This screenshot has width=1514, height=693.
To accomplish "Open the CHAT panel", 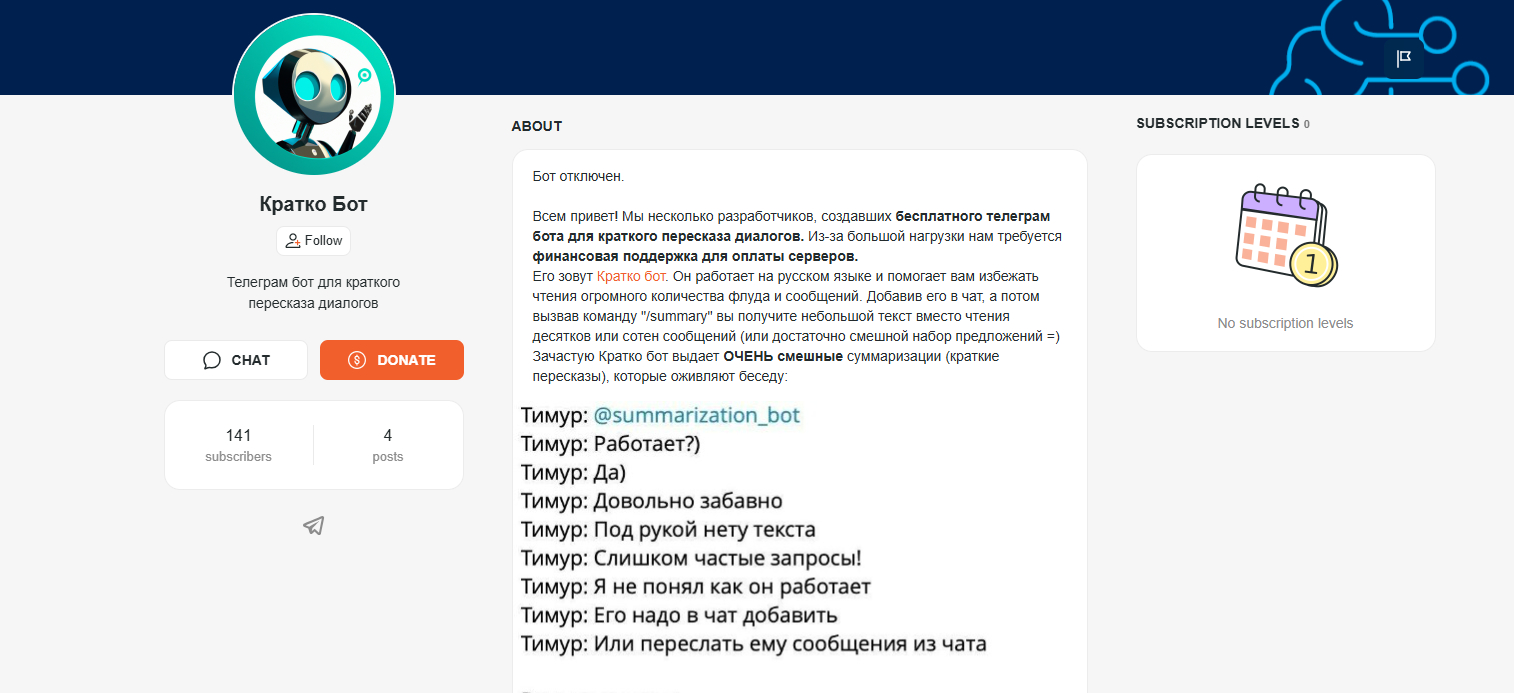I will (x=236, y=360).
